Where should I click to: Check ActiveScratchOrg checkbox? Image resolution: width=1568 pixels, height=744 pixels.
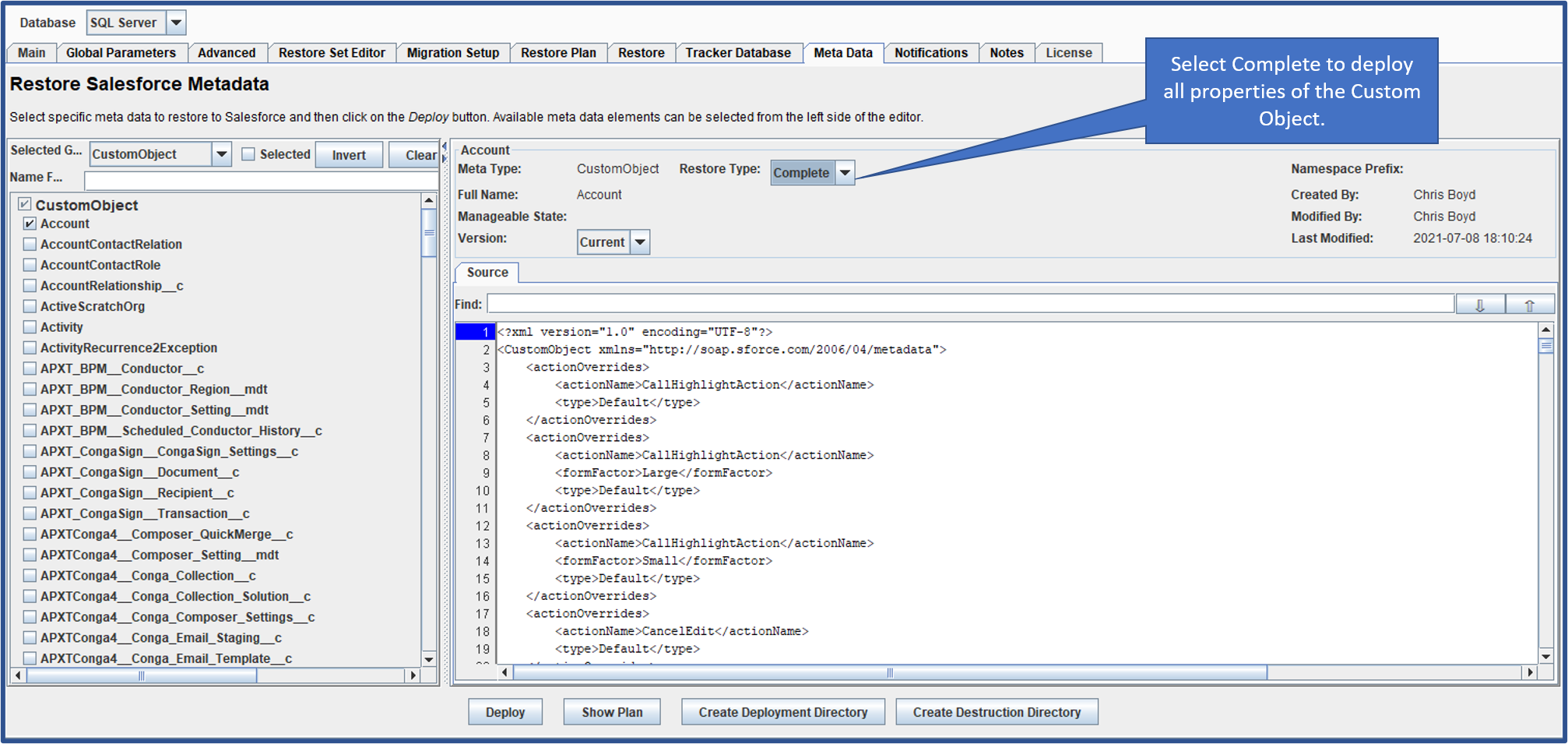coord(30,306)
